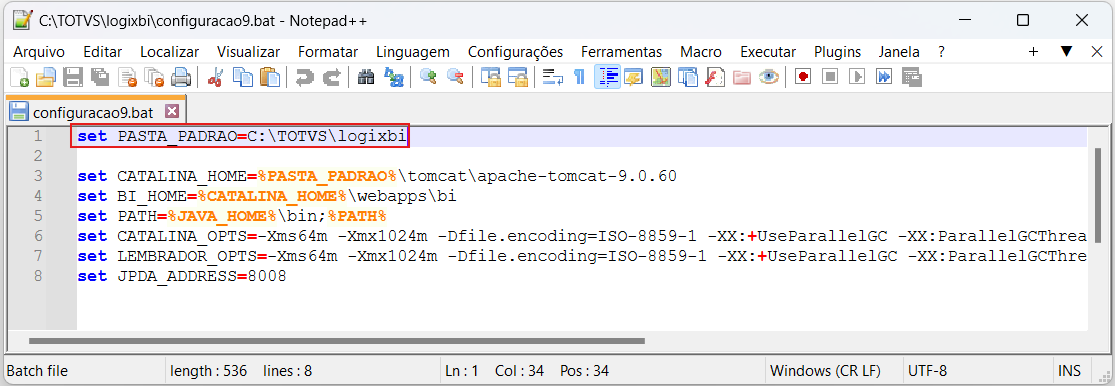1115x386 pixels.
Task: Select the configuracao9.bat tab
Action: tap(95, 112)
